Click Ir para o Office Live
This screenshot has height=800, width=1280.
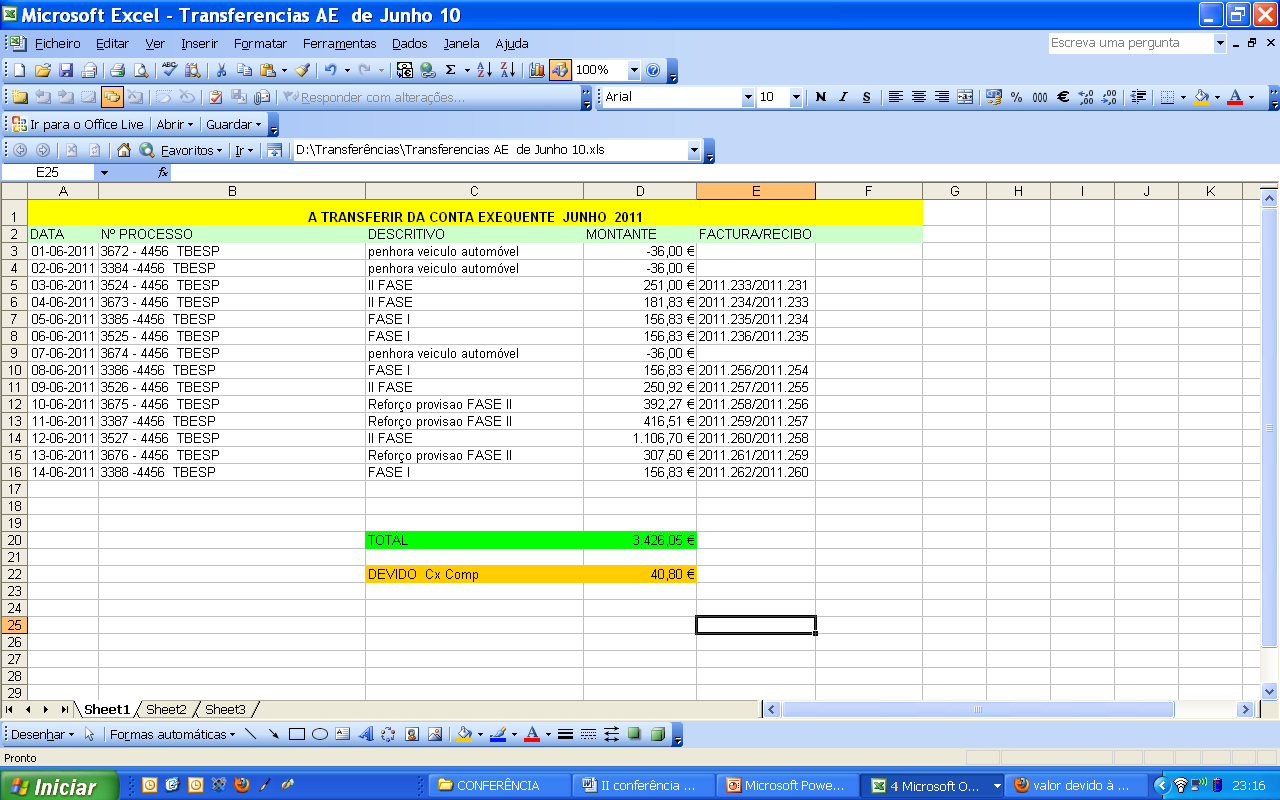click(78, 125)
